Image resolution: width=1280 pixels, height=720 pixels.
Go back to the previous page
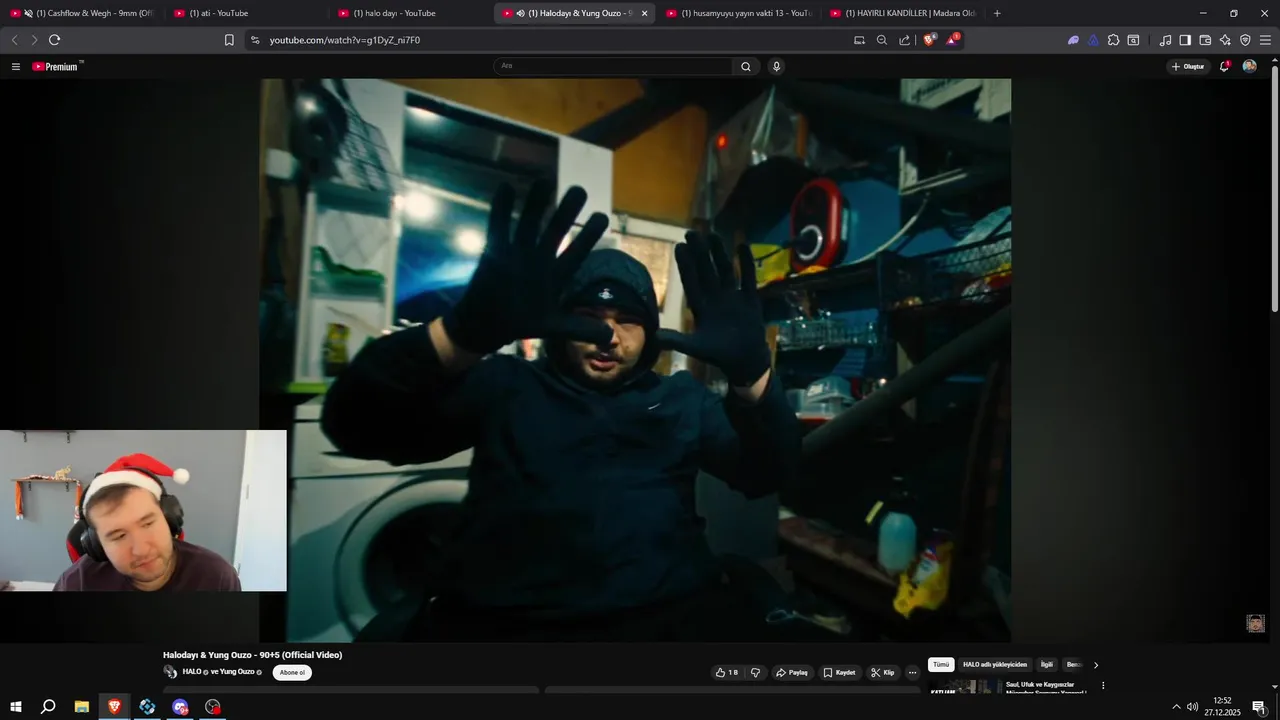14,40
